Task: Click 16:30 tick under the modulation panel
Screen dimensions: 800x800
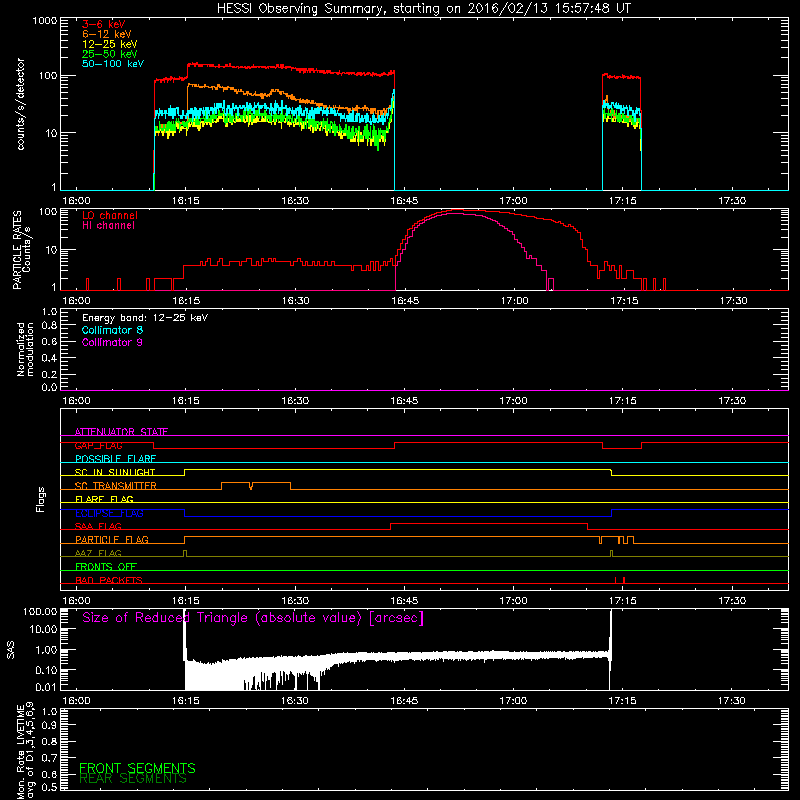Action: [295, 401]
